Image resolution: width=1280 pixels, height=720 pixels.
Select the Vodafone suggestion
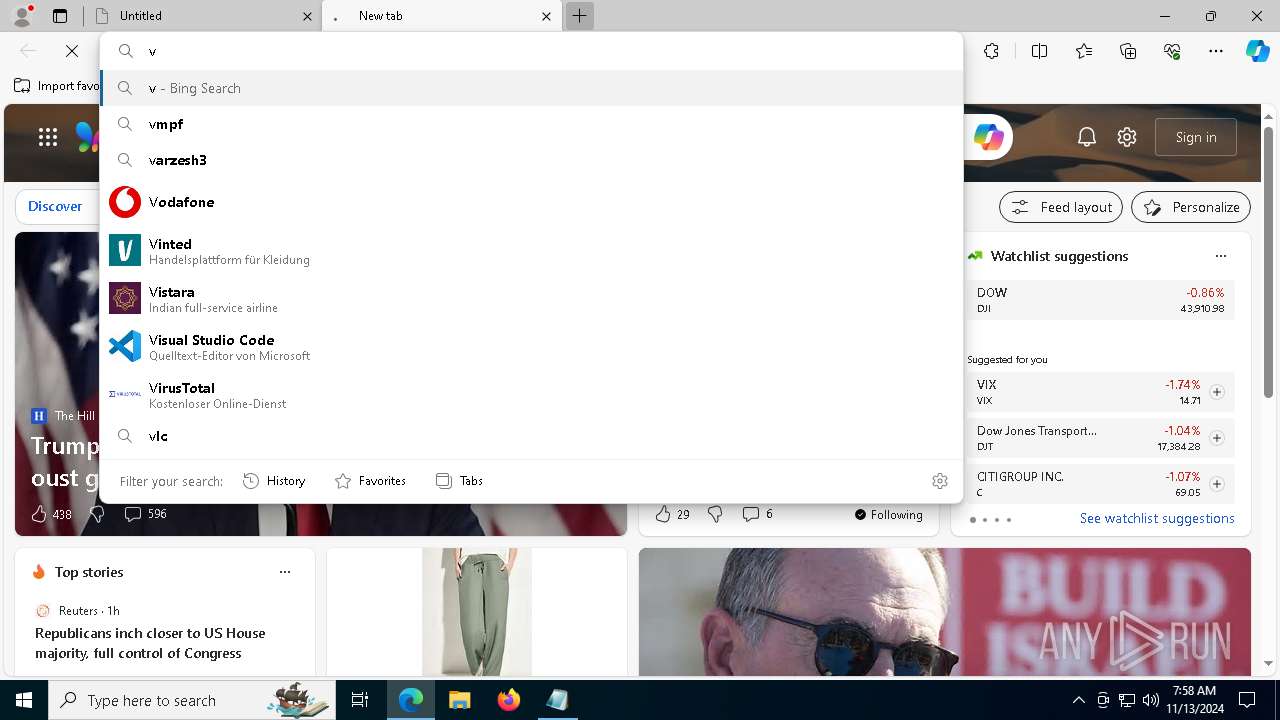tap(531, 202)
